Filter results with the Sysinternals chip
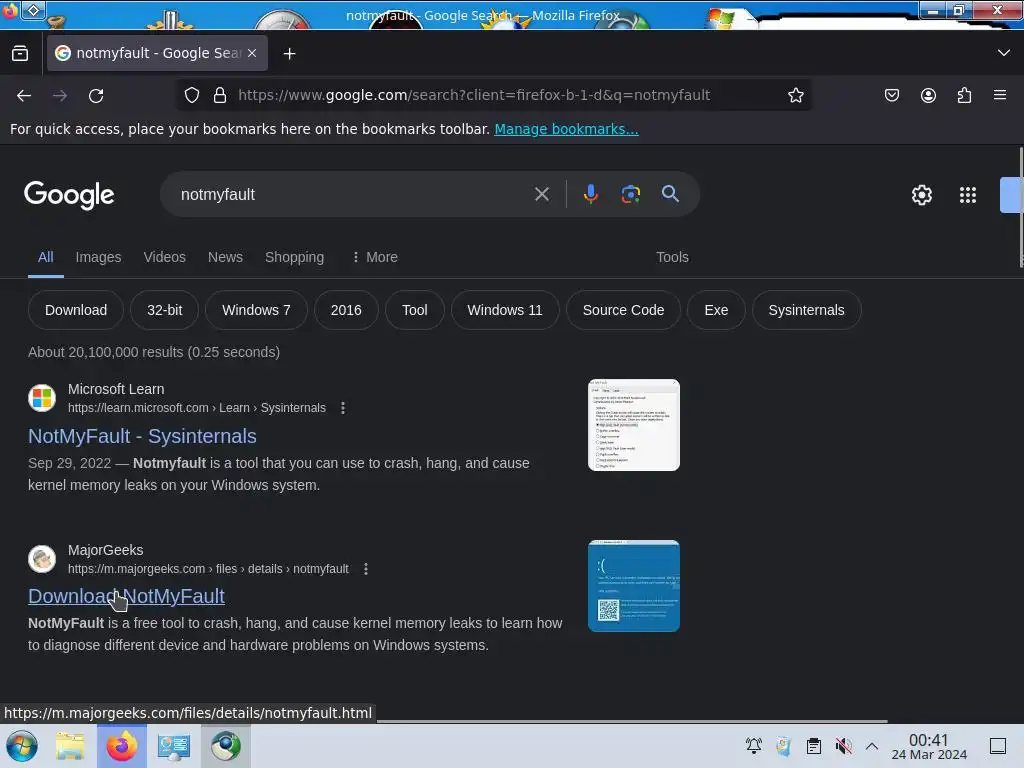 807,310
